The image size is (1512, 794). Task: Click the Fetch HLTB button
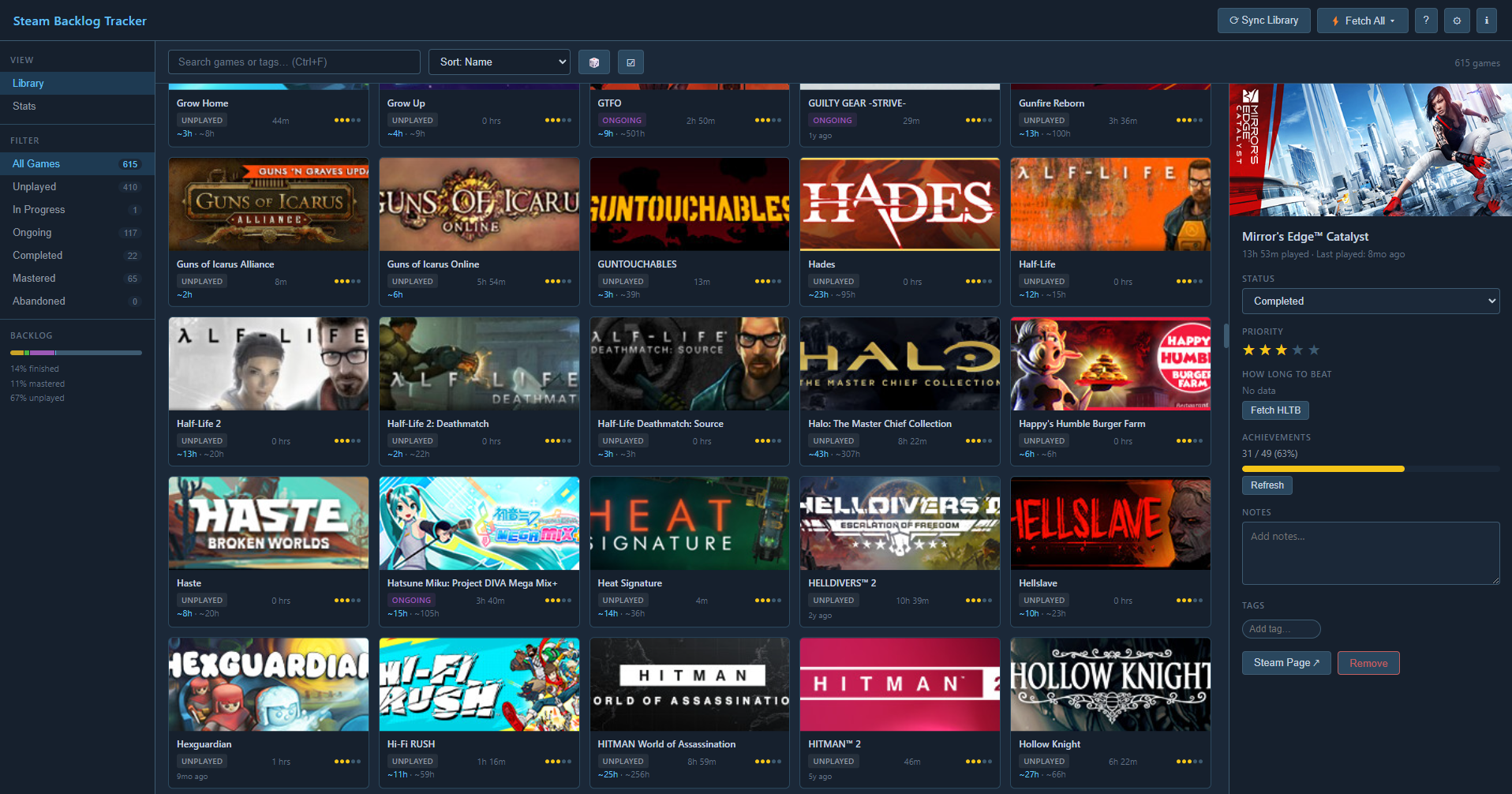tap(1275, 410)
